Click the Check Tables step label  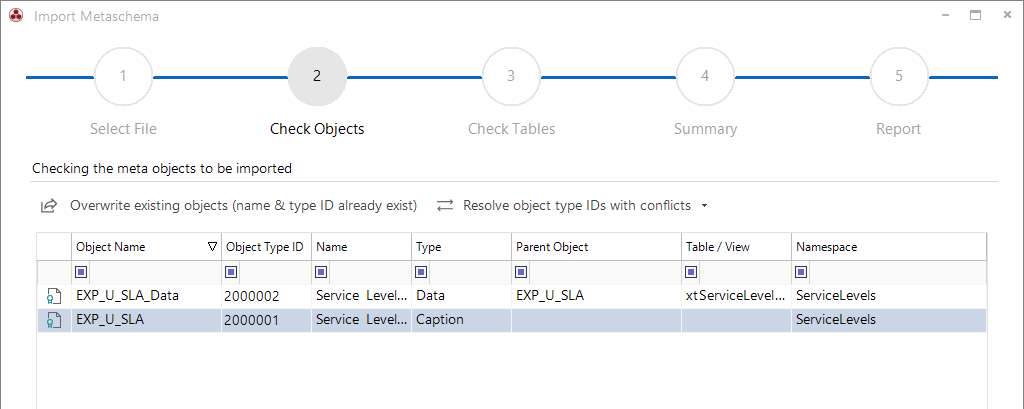[x=511, y=129]
